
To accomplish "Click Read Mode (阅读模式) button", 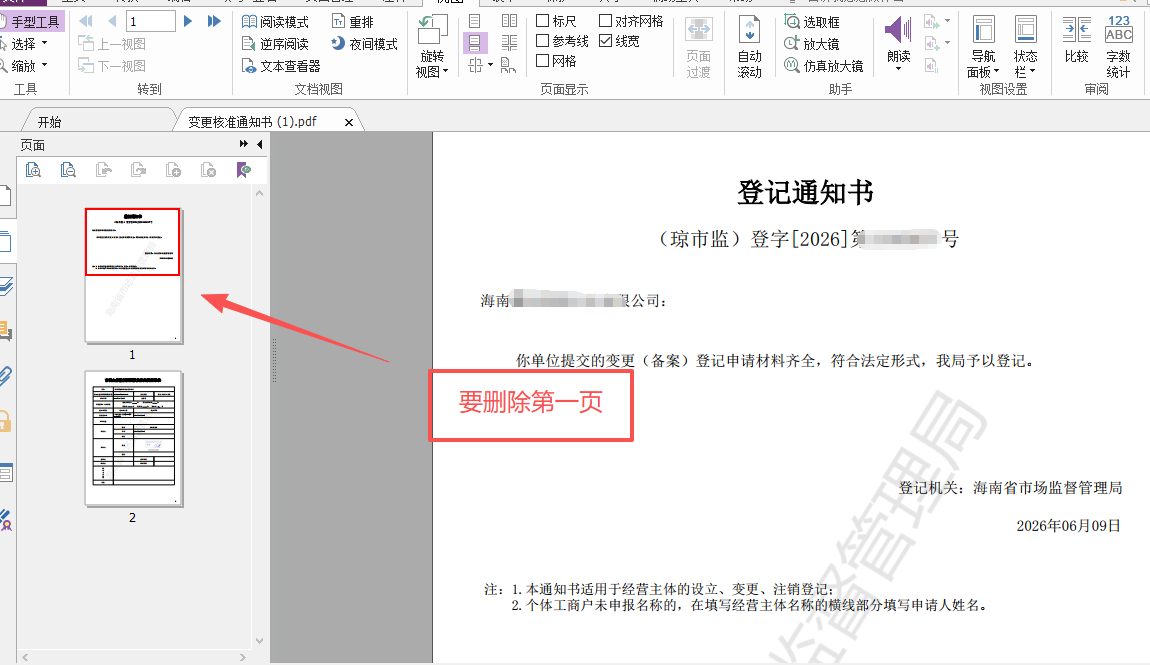I will pos(275,22).
